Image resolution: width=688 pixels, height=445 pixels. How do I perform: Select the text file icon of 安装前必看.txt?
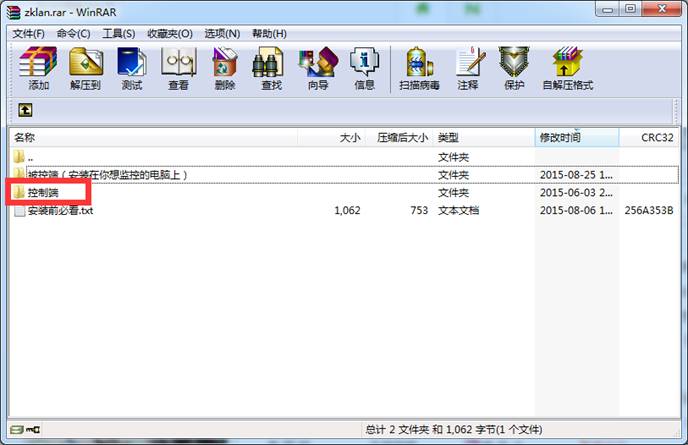19,211
